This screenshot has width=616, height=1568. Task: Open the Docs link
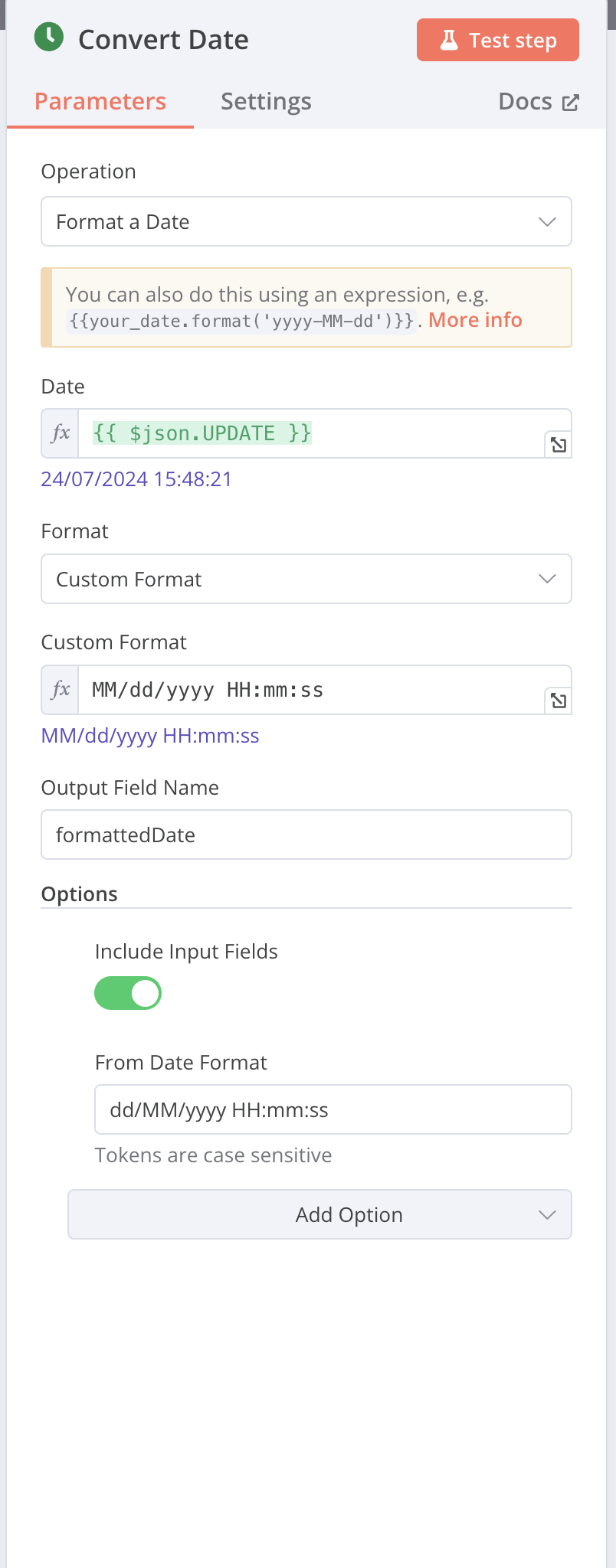(539, 102)
